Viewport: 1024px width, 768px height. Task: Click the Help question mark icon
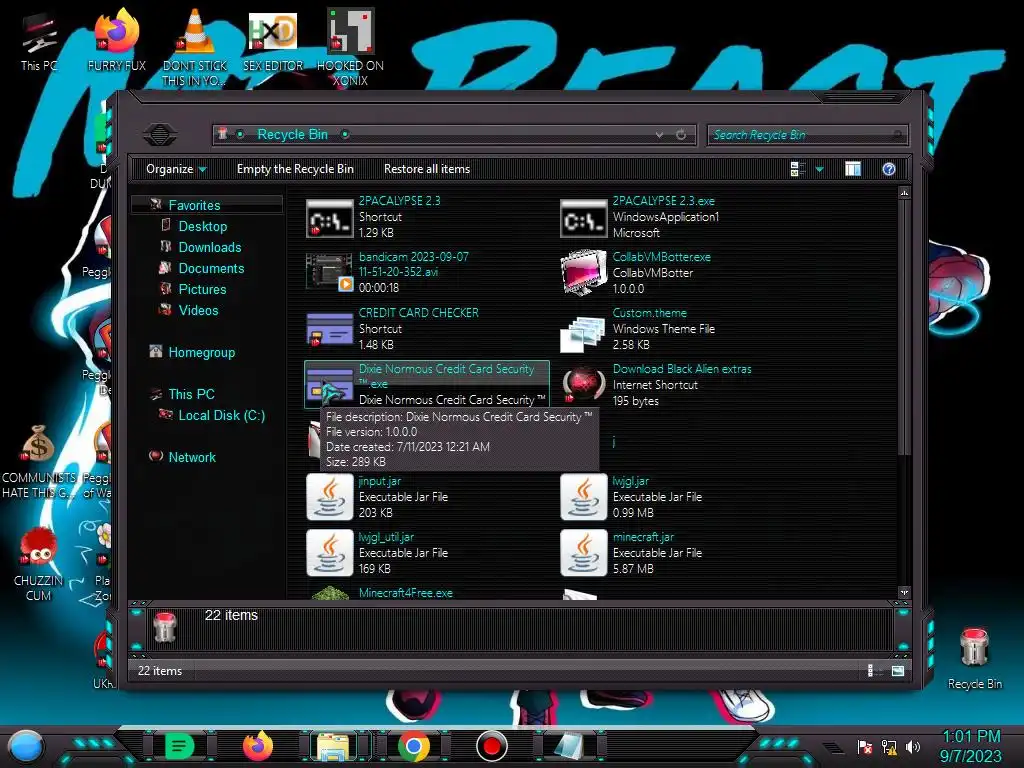889,169
